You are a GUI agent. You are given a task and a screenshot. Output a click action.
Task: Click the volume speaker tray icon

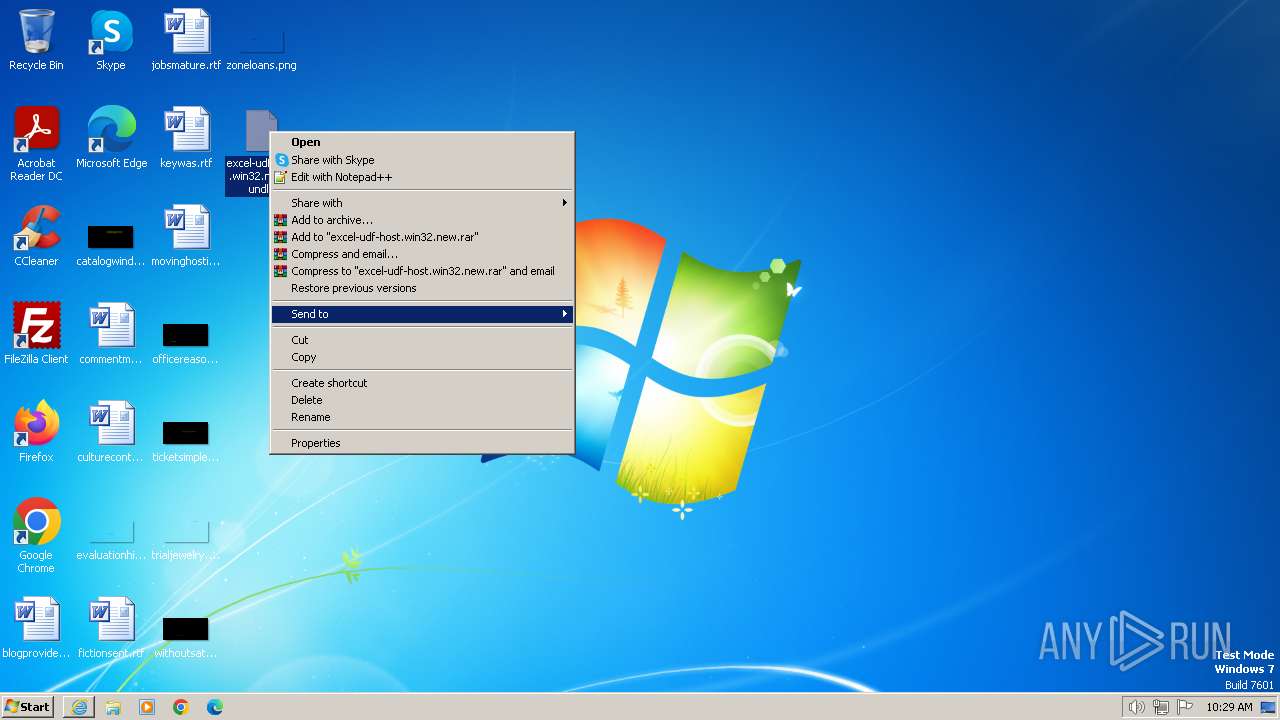1136,707
